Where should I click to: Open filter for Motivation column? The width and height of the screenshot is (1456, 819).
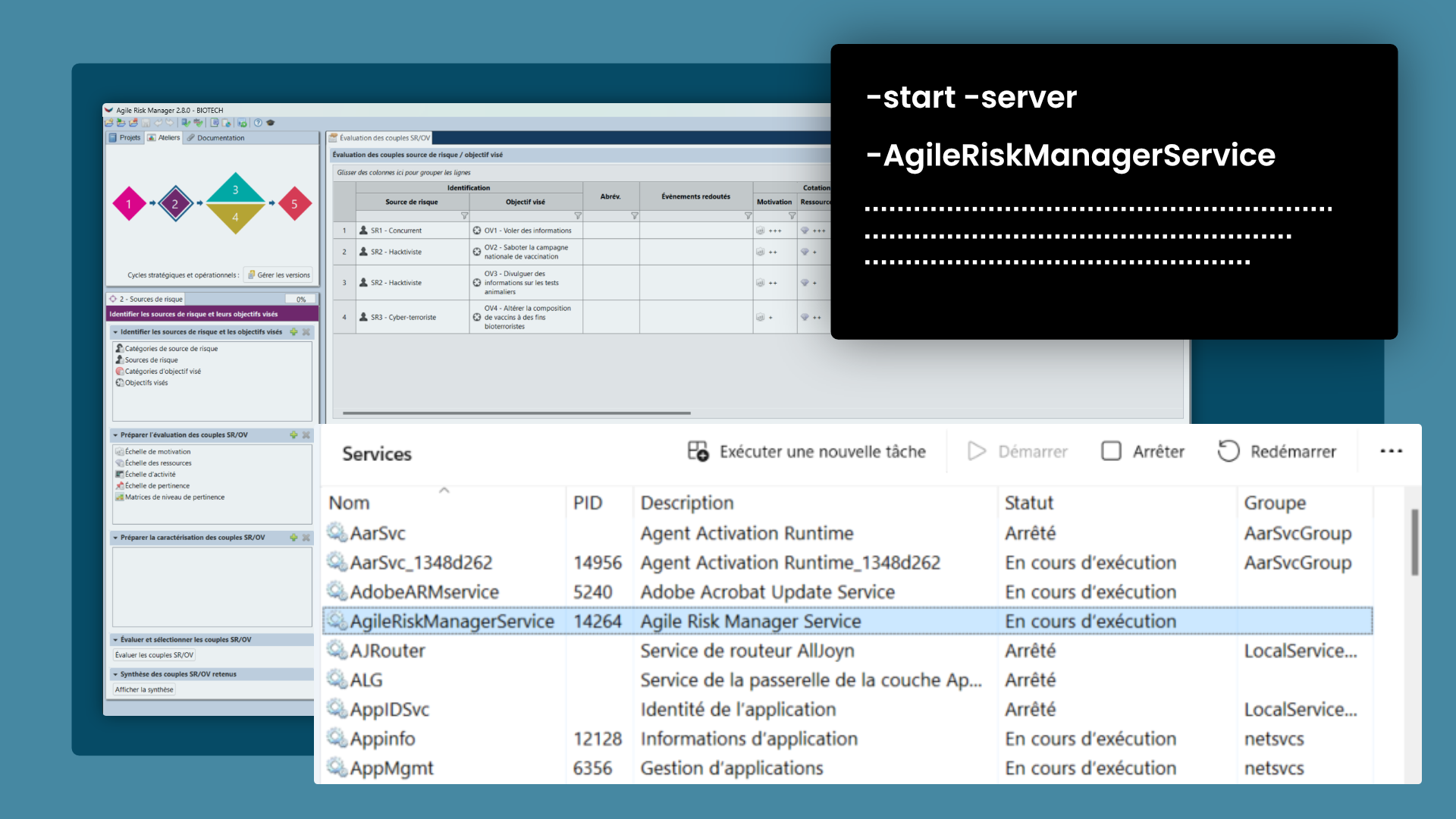click(x=792, y=216)
